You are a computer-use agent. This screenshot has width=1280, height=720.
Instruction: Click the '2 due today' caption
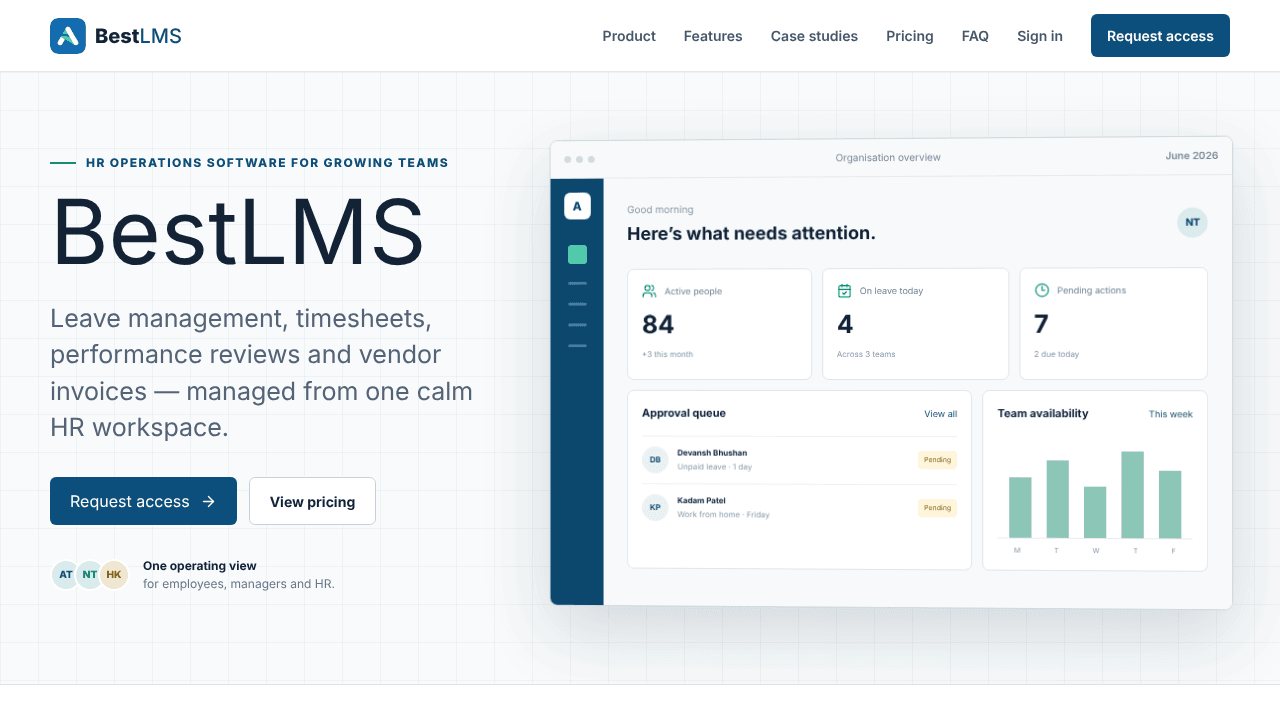pos(1056,354)
